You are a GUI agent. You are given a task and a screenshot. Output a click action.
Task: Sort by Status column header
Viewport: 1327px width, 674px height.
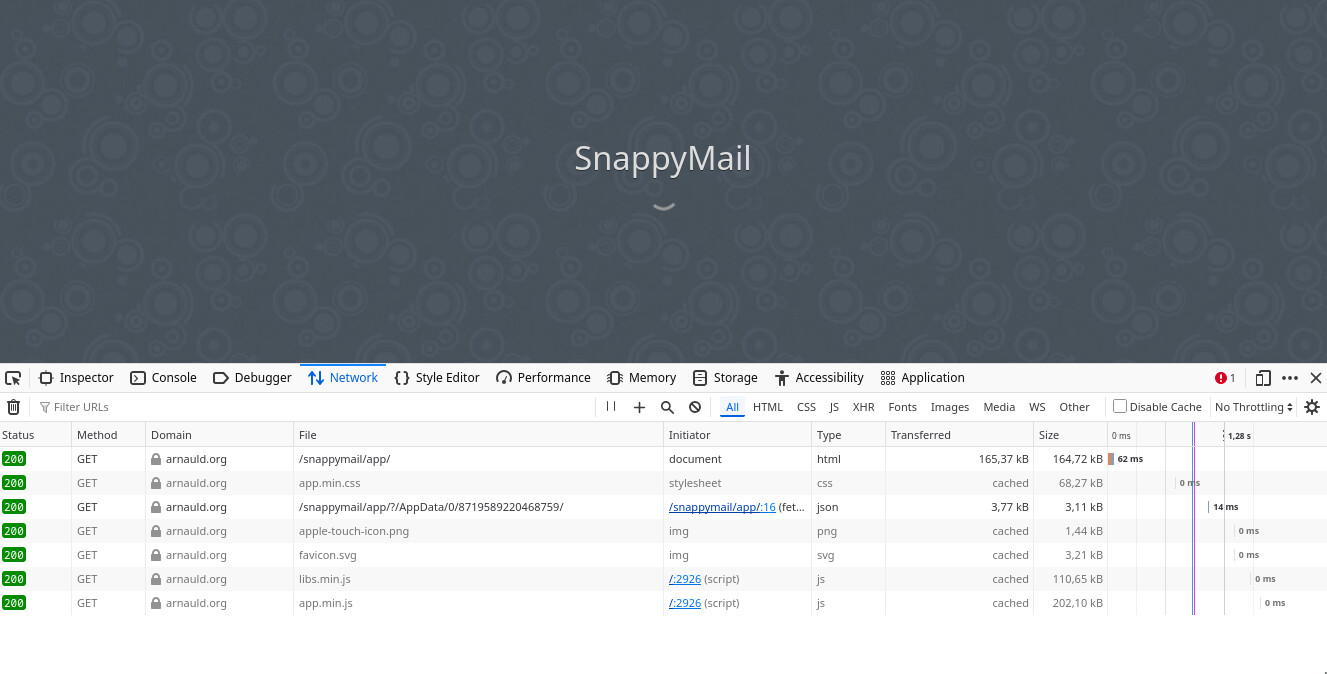click(36, 435)
